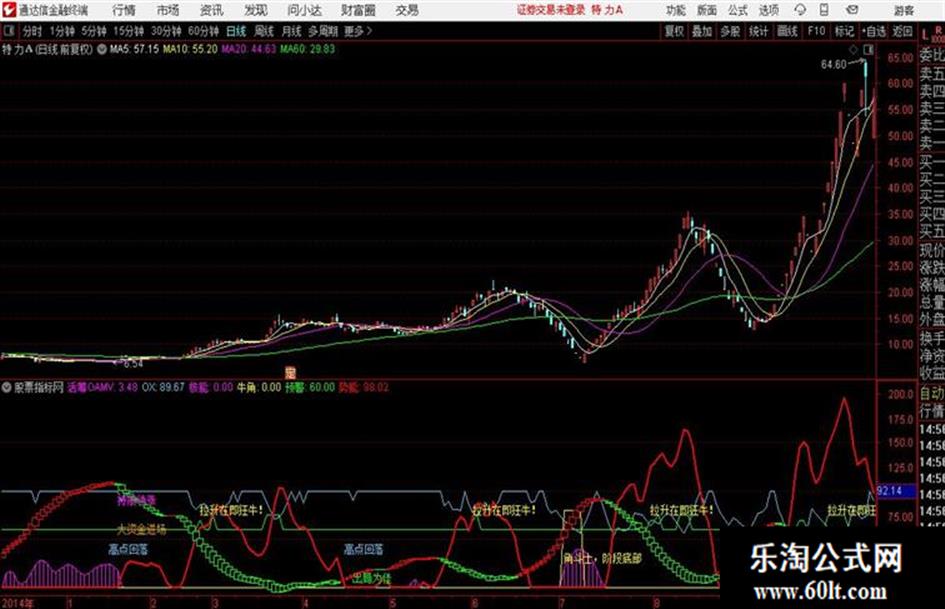Click the 出局为佳 chart annotation
Viewport: 945px width, 609px height.
coord(372,579)
